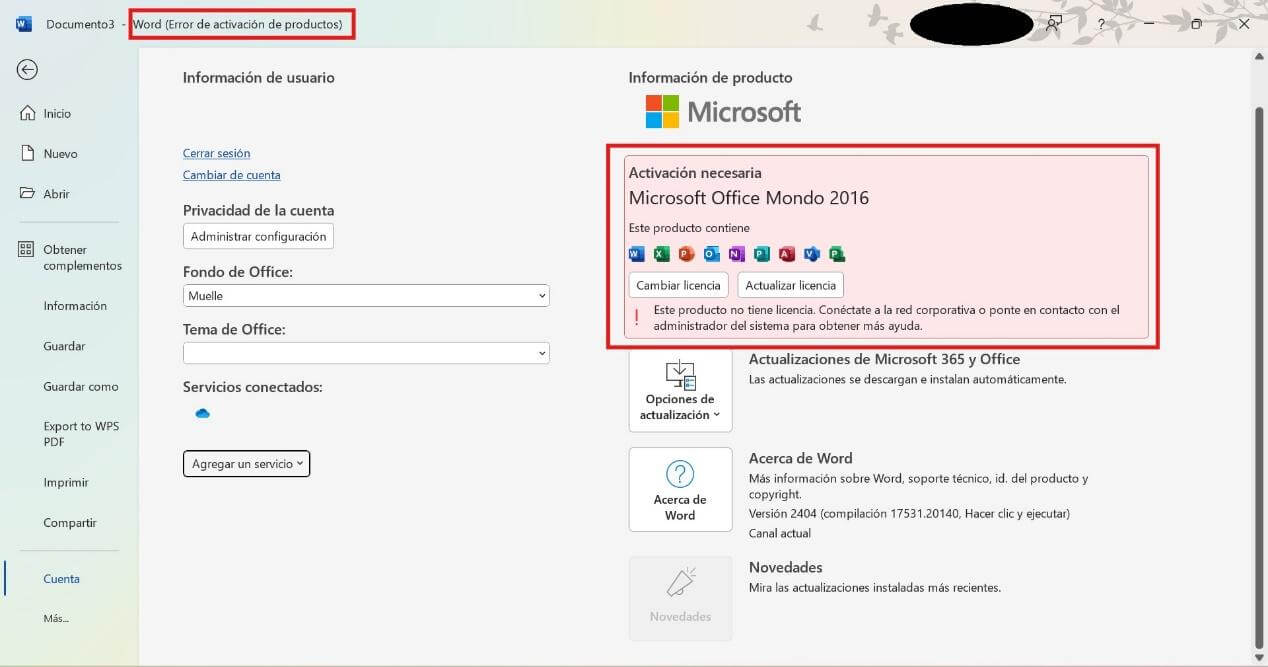Click the Cambiar licencia button
Image resolution: width=1268 pixels, height=667 pixels.
(x=677, y=285)
